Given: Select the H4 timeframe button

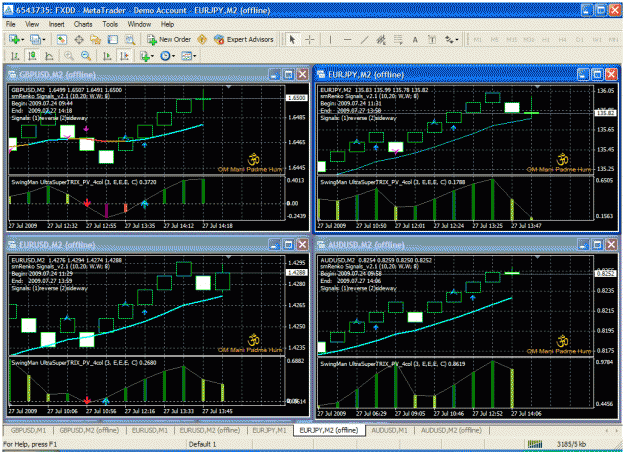Looking at the screenshot, I should tap(562, 39).
